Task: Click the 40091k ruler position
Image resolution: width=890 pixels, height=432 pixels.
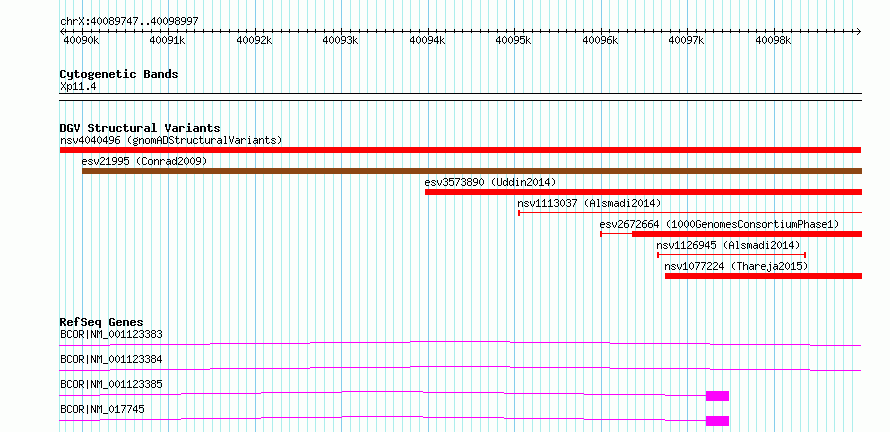Action: click(167, 41)
